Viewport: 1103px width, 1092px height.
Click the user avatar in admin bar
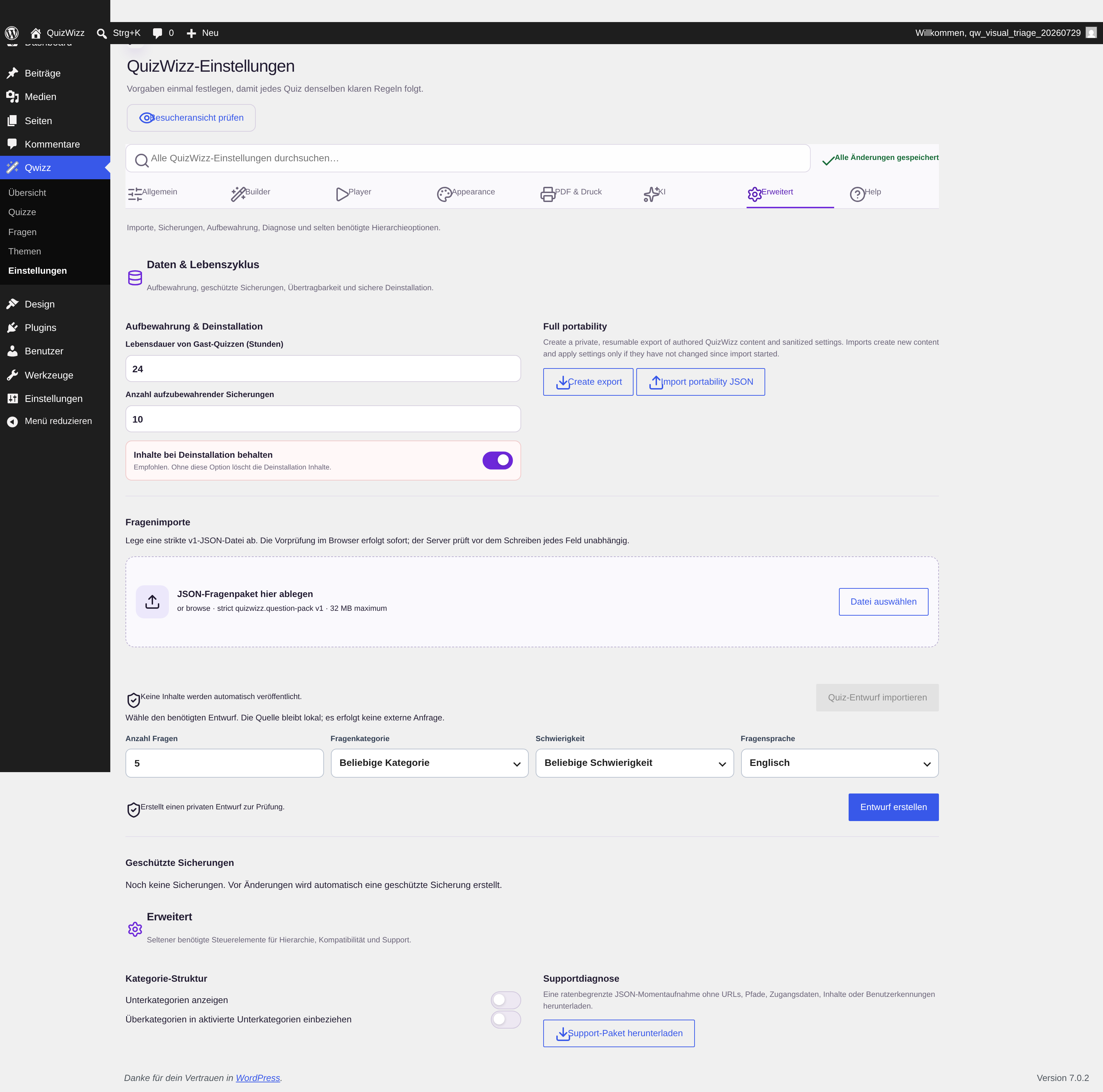(x=1091, y=33)
